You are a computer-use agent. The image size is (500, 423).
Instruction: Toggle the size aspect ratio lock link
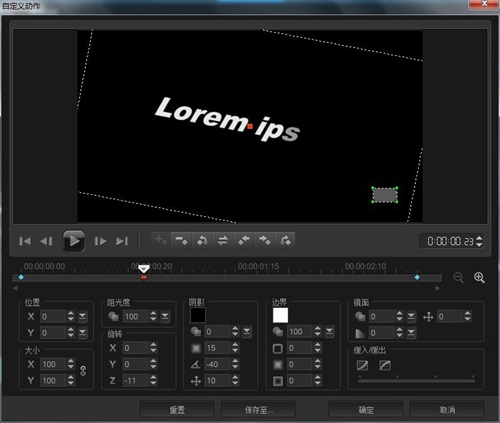pyautogui.click(x=83, y=371)
